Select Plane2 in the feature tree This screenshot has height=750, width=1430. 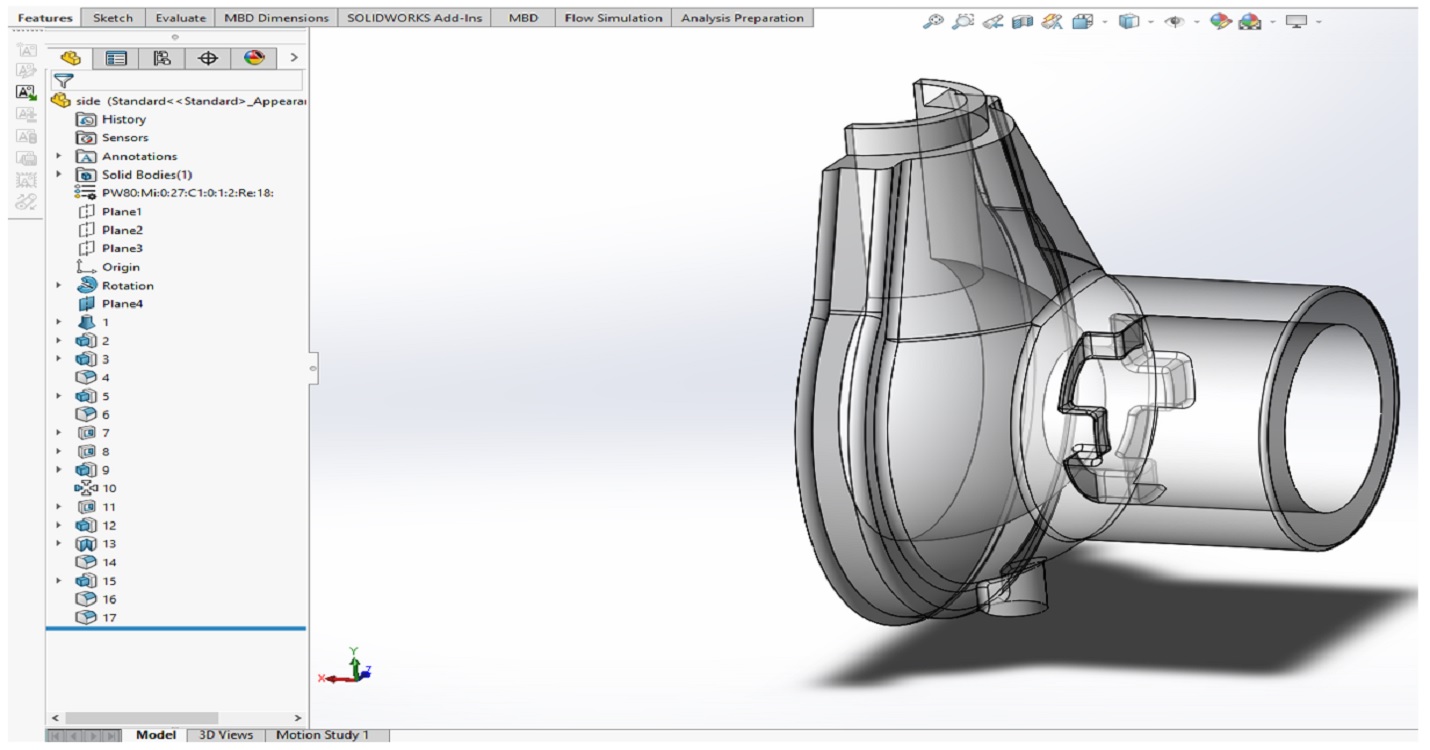pos(110,230)
